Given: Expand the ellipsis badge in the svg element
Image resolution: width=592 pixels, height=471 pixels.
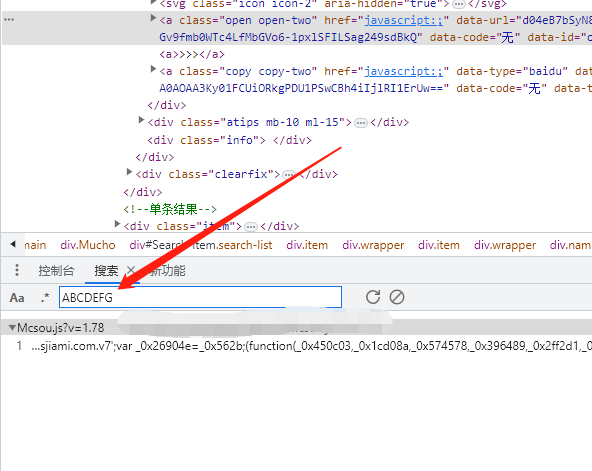Looking at the screenshot, I should pyautogui.click(x=459, y=5).
